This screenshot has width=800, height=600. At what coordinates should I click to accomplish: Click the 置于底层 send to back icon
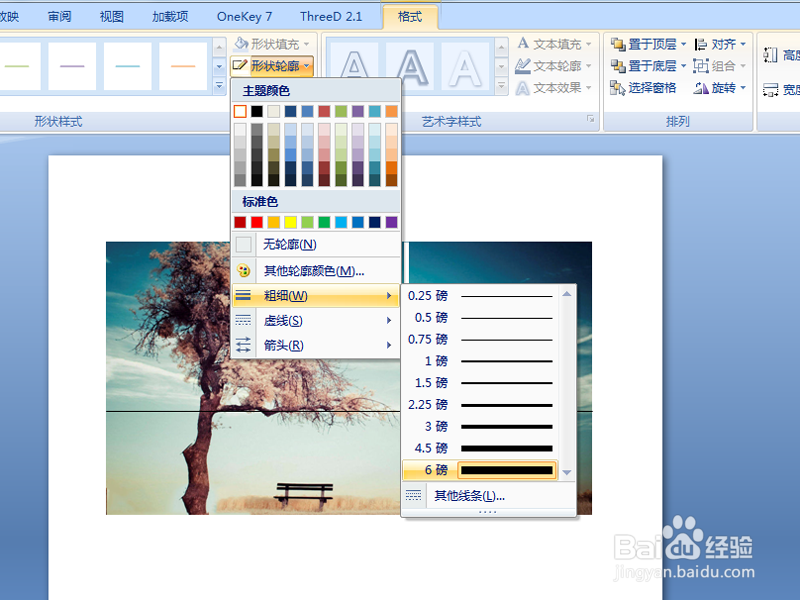[618, 66]
